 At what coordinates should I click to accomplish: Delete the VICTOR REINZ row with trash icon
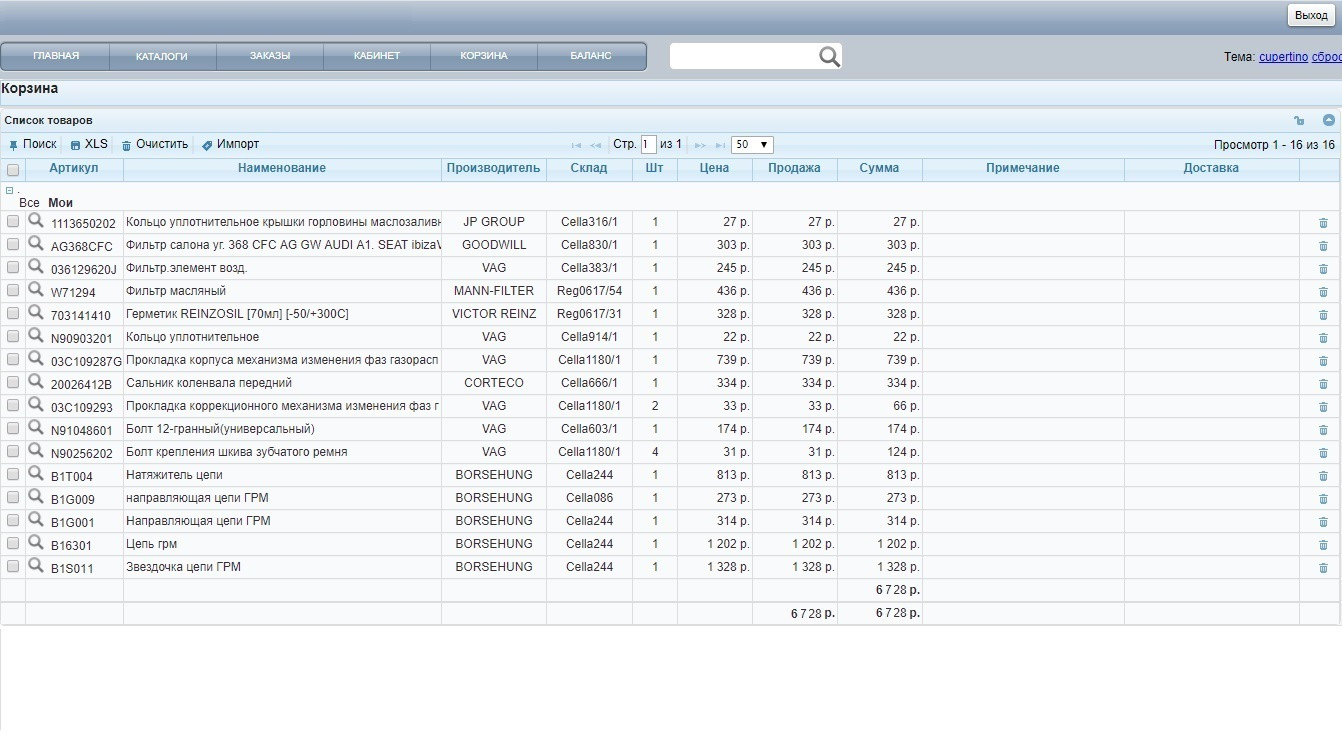coord(1323,315)
